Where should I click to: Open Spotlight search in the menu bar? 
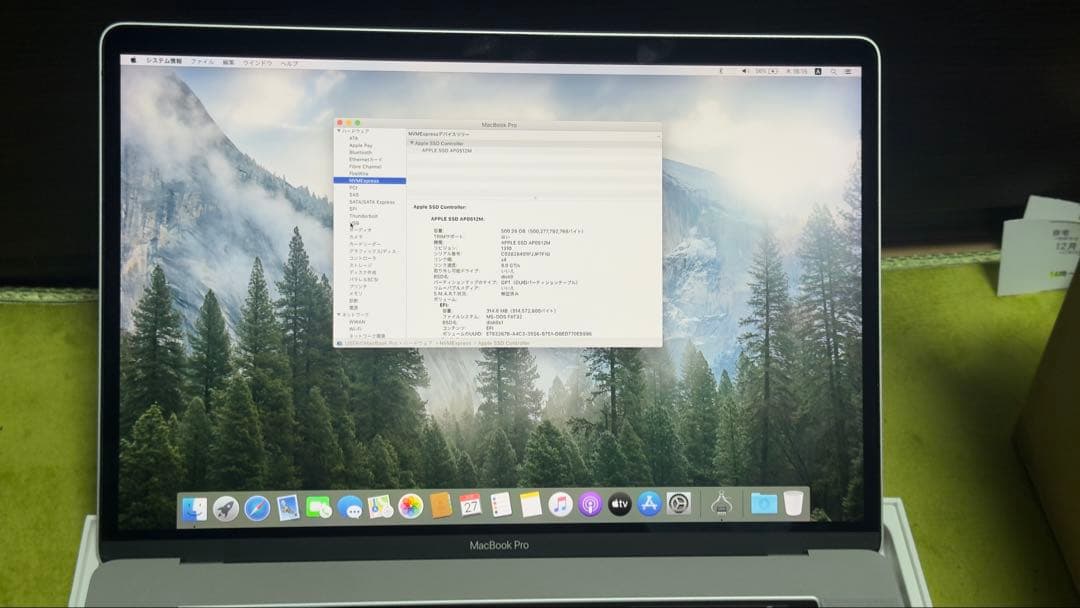point(833,71)
